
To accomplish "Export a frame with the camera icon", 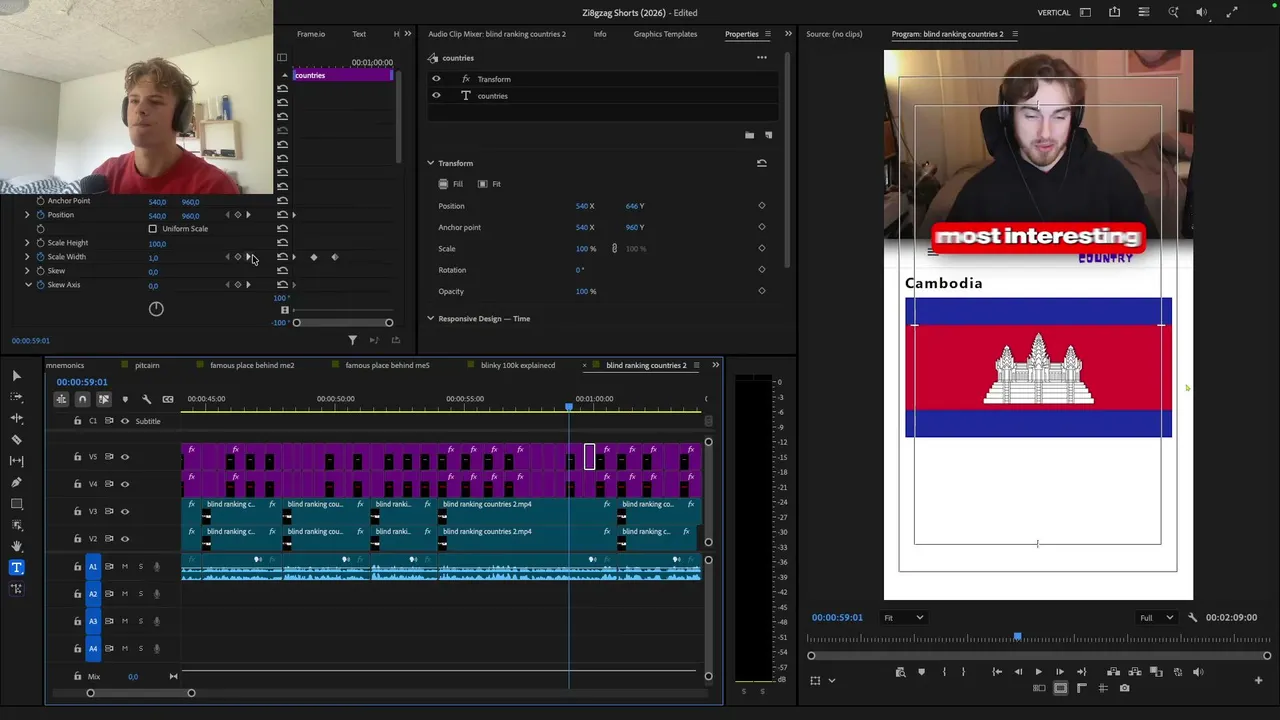I will pos(1125,688).
